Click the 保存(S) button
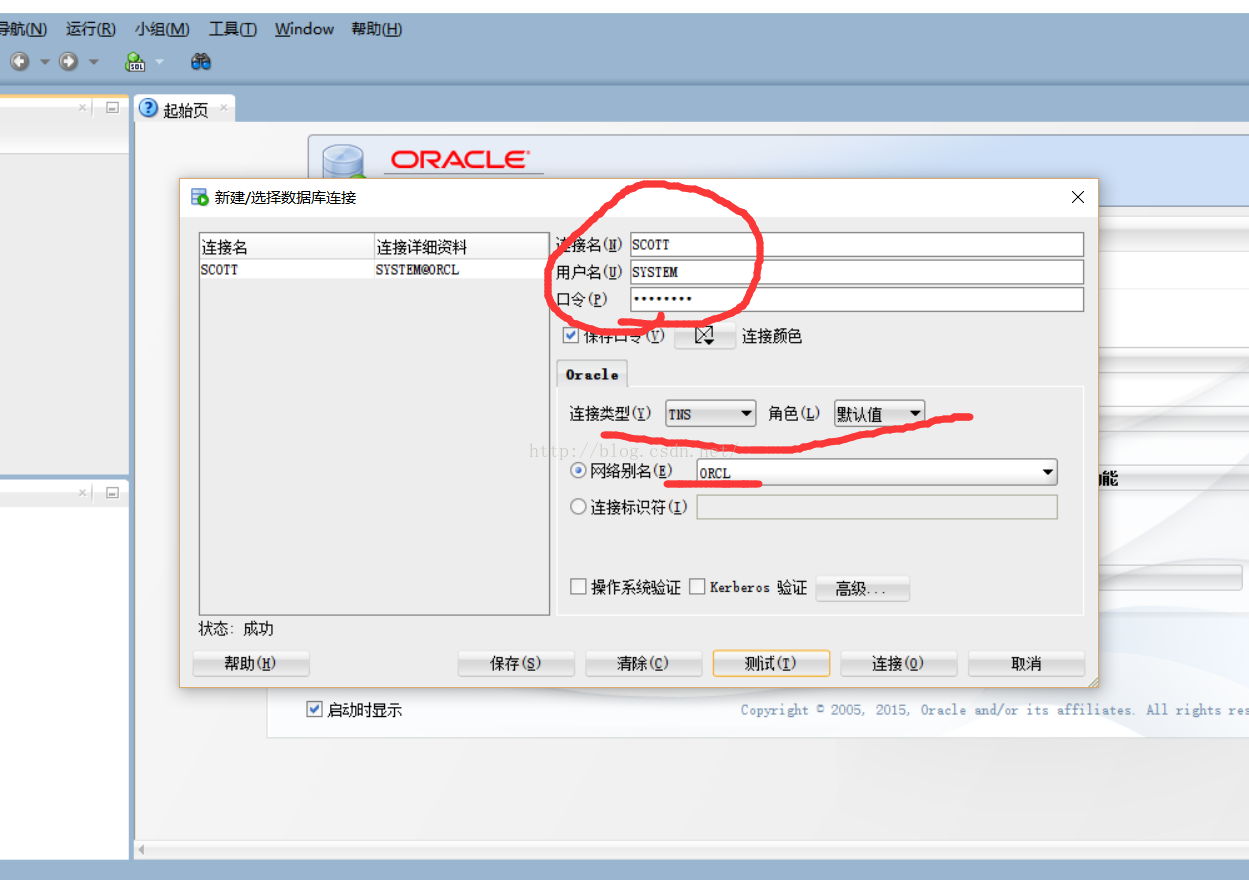This screenshot has width=1249, height=880. [516, 664]
